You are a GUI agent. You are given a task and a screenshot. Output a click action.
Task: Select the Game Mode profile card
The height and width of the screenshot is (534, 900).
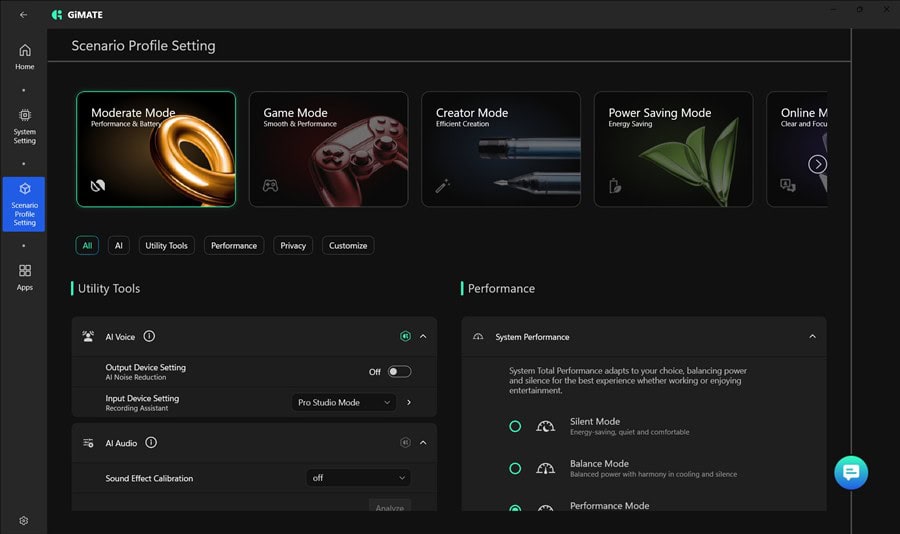coord(328,149)
